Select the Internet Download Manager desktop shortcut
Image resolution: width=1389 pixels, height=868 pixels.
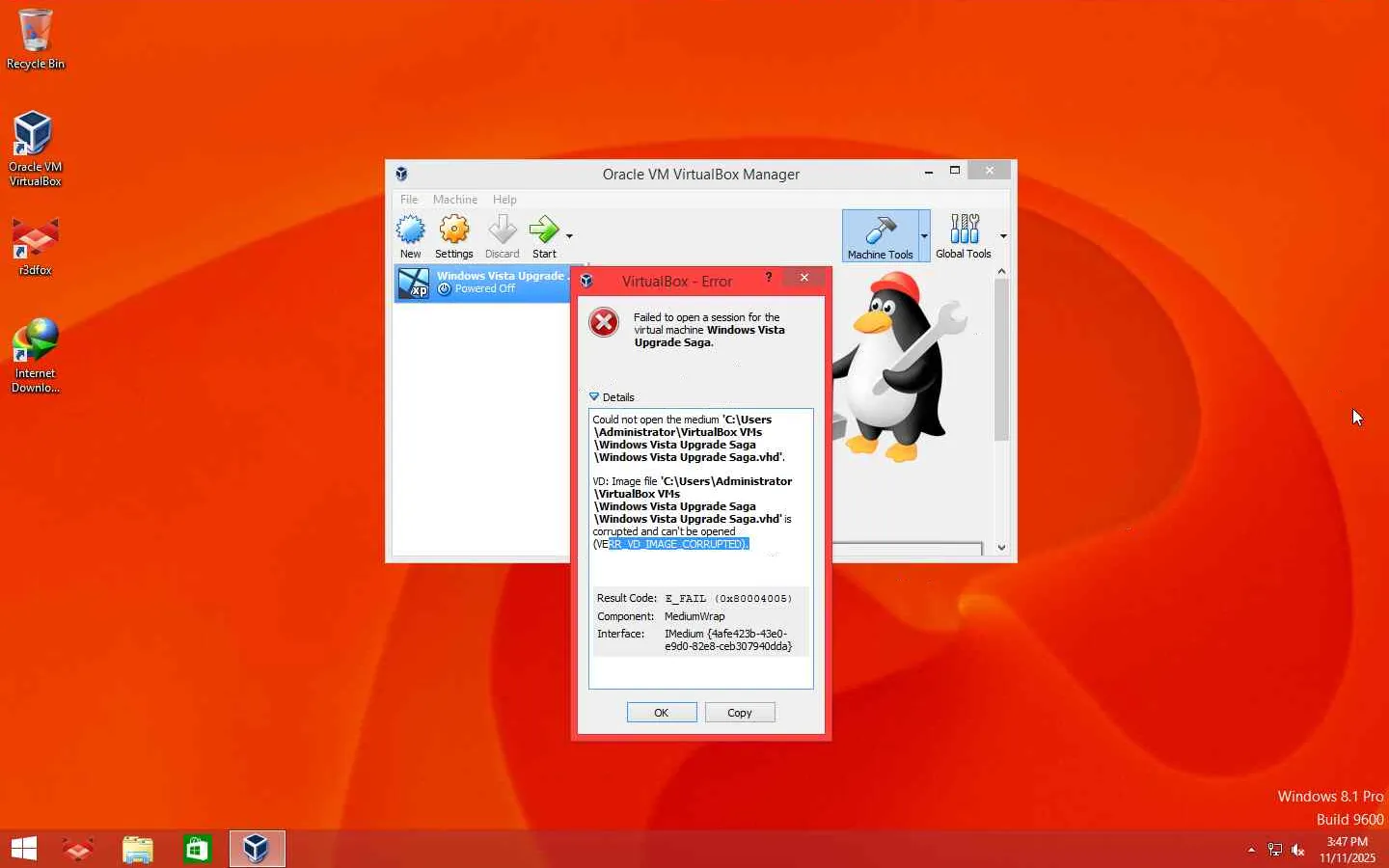click(36, 355)
